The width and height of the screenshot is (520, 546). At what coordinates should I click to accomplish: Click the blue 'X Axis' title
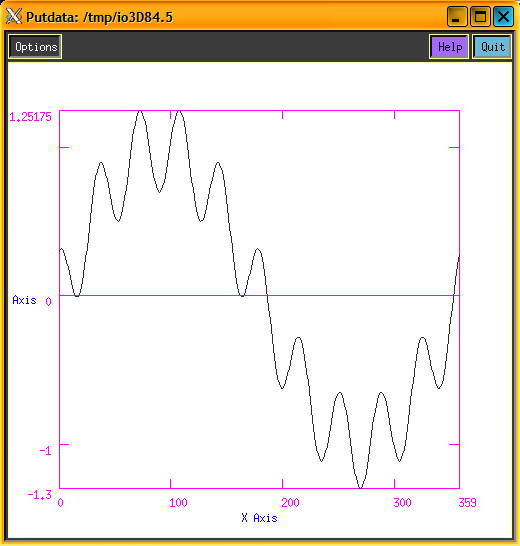point(259,518)
